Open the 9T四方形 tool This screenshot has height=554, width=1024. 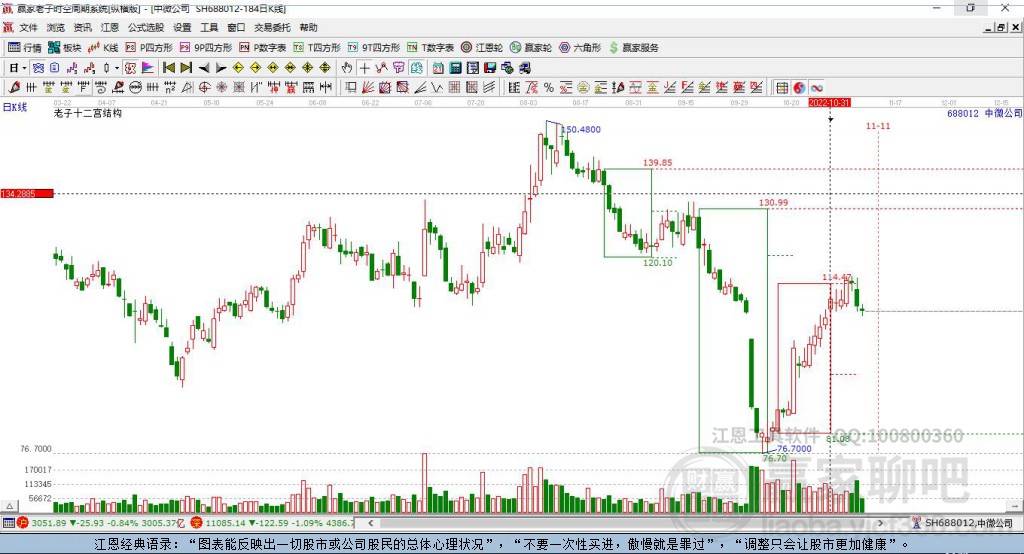[x=374, y=48]
